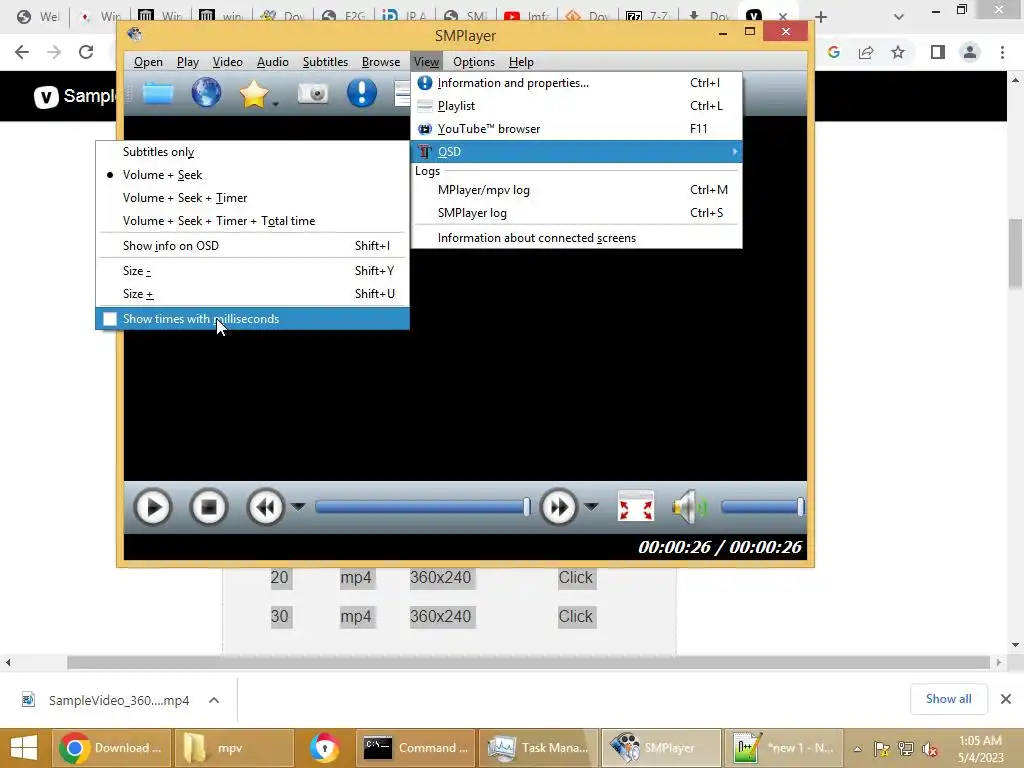Image resolution: width=1024 pixels, height=768 pixels.
Task: Take screenshot with camera toolbar icon
Action: point(313,93)
